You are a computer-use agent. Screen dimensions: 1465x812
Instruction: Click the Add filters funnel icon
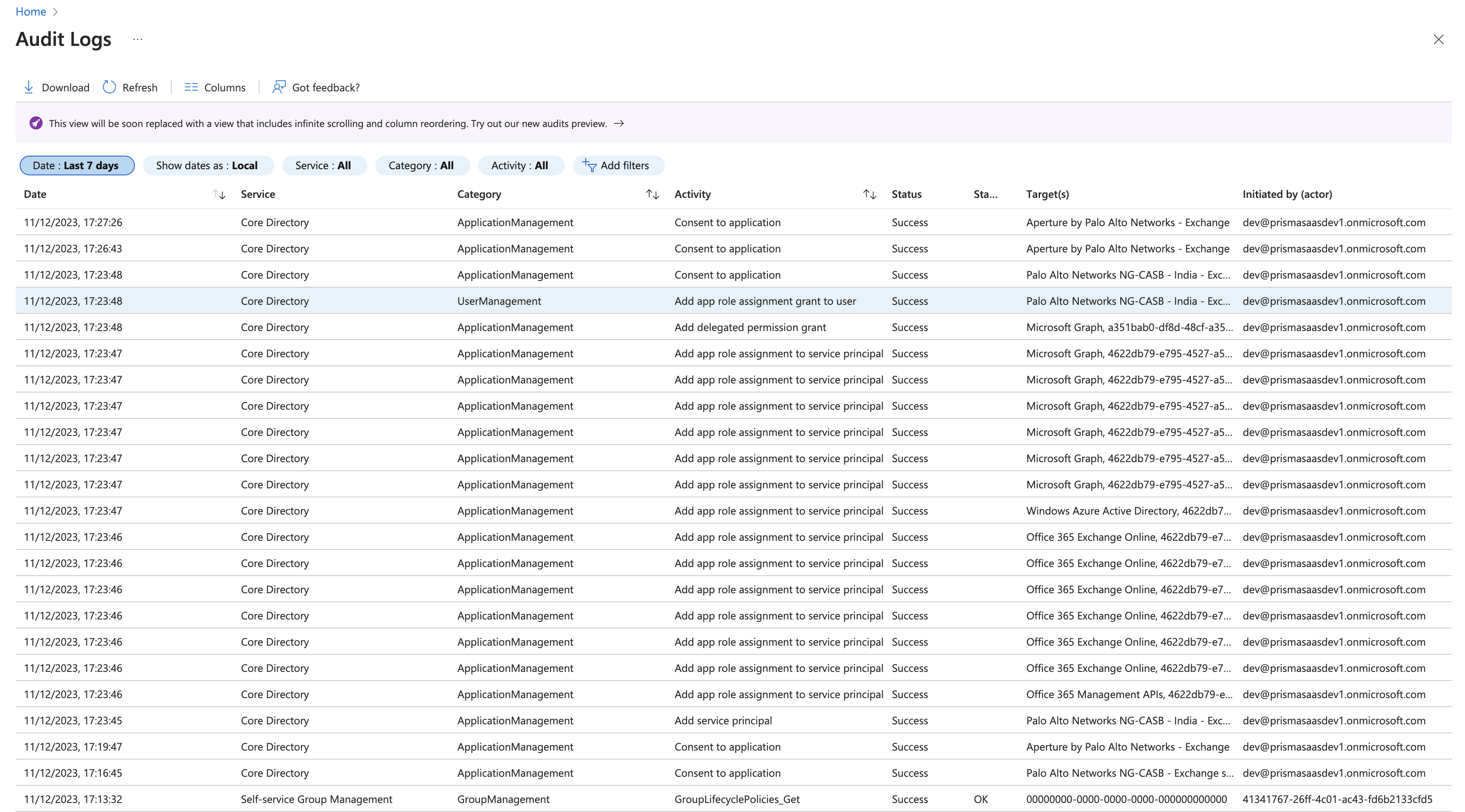pyautogui.click(x=589, y=166)
